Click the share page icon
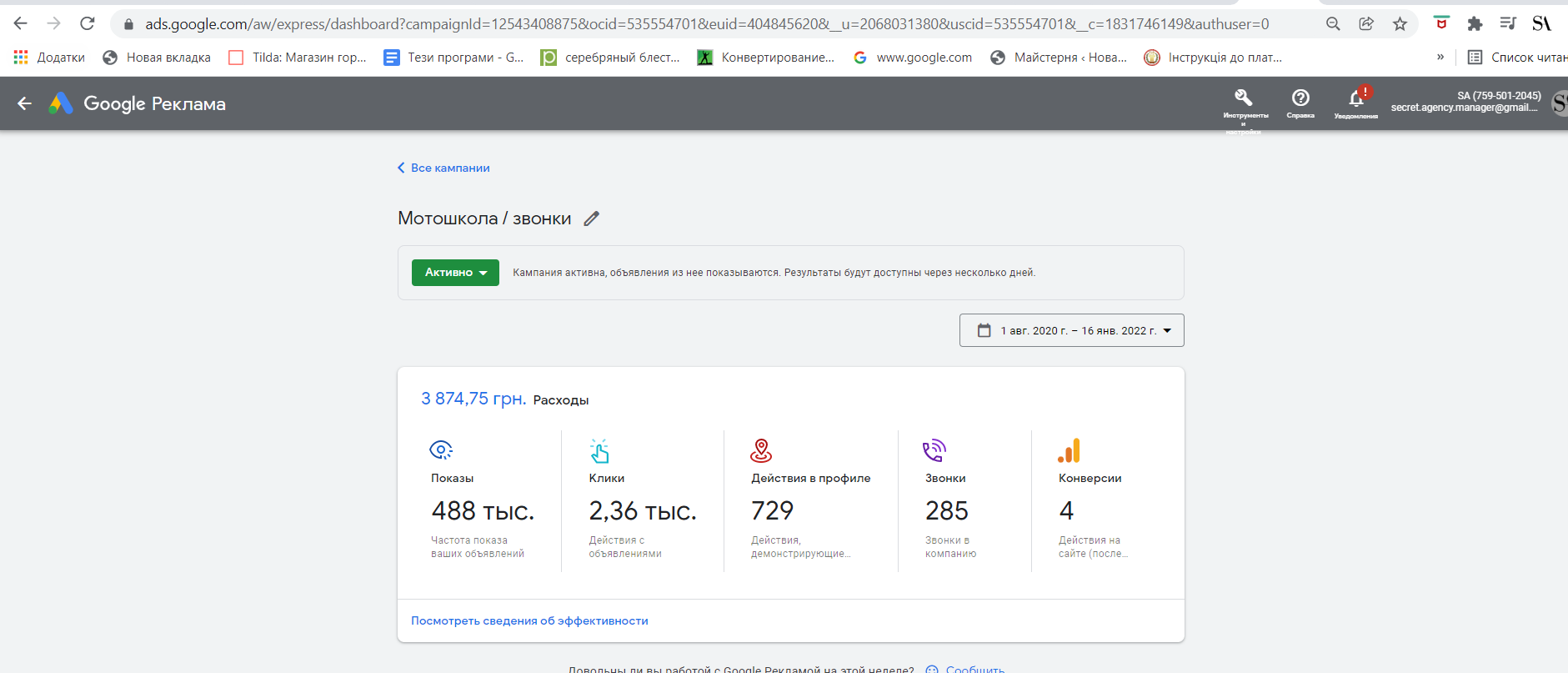 point(1366,24)
